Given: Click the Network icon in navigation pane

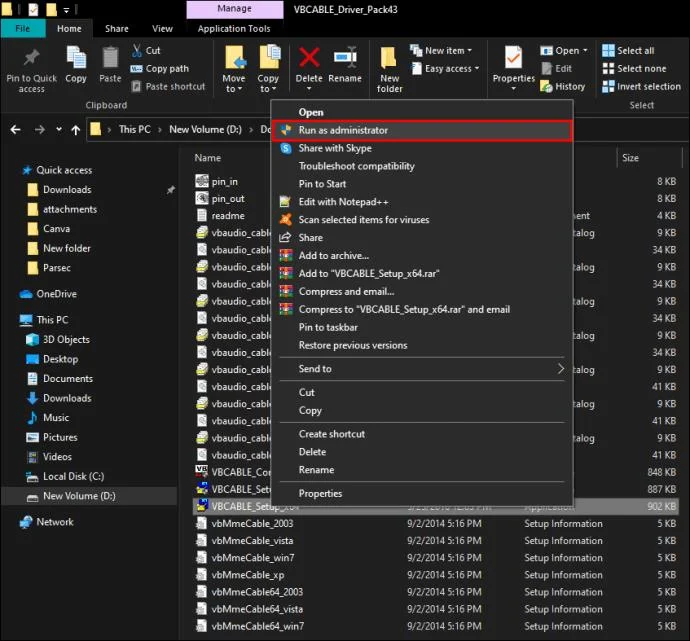Looking at the screenshot, I should [26, 522].
